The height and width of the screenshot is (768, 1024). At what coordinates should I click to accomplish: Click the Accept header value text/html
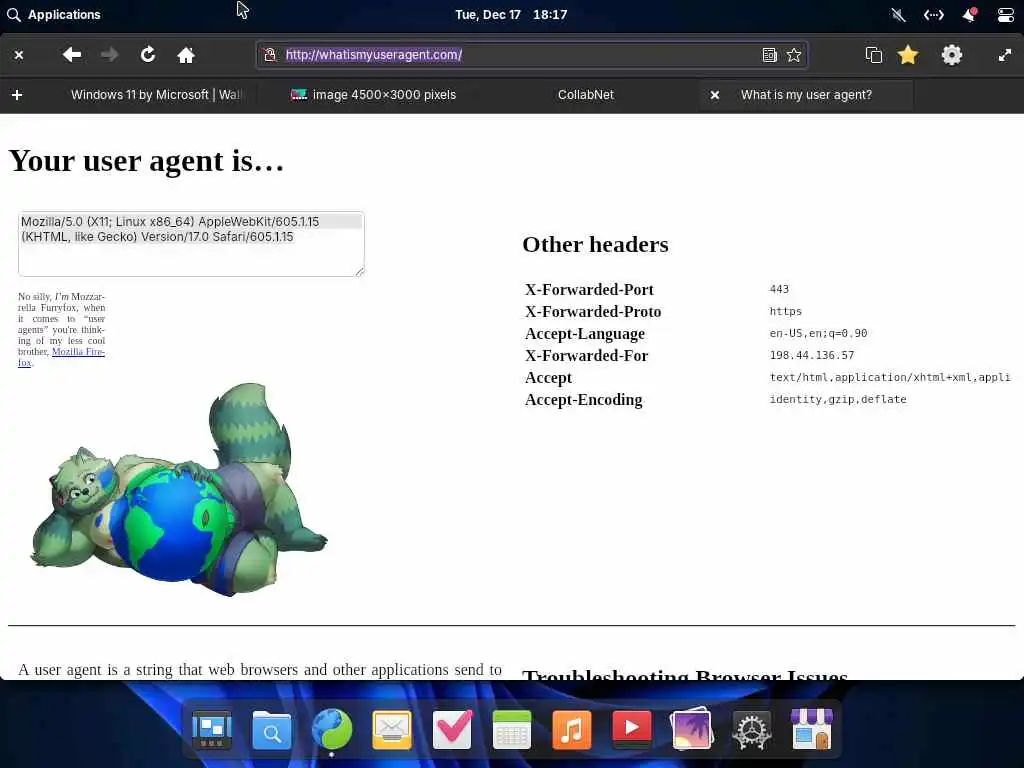coord(890,377)
